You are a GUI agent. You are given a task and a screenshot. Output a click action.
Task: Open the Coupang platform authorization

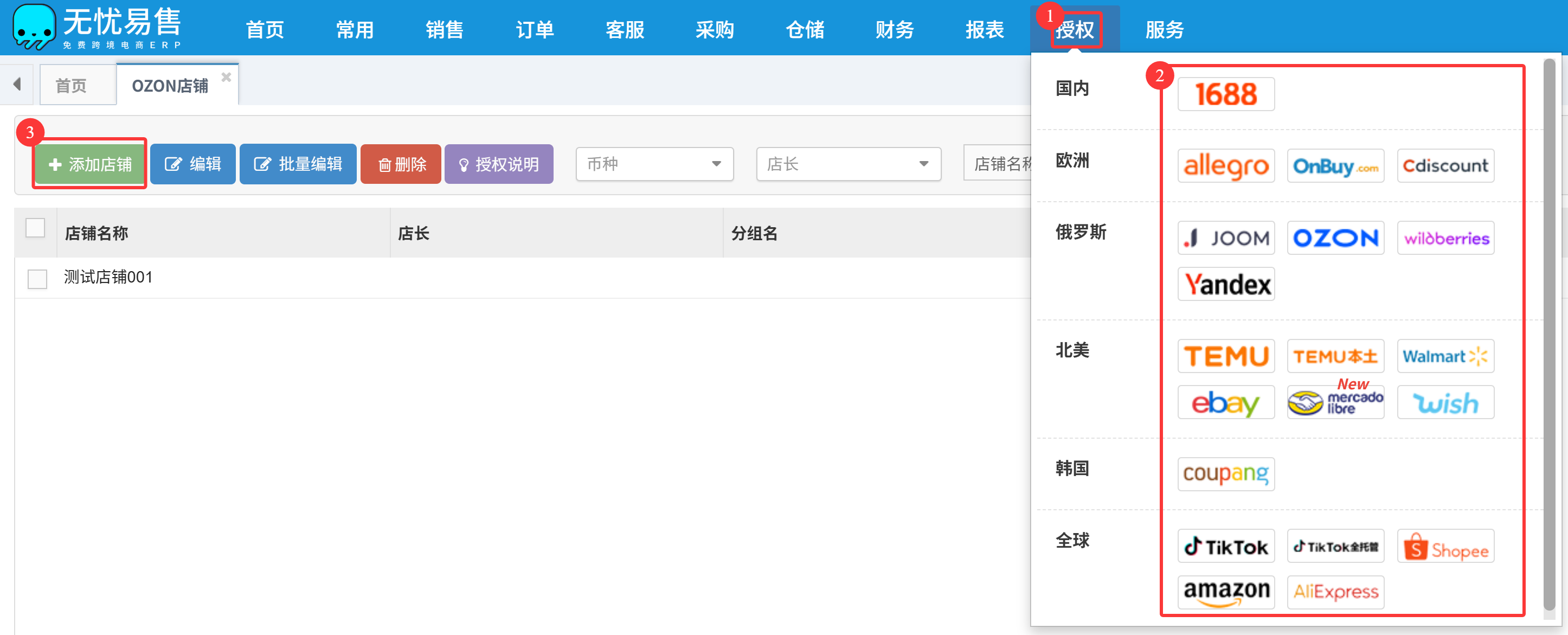(x=1225, y=473)
